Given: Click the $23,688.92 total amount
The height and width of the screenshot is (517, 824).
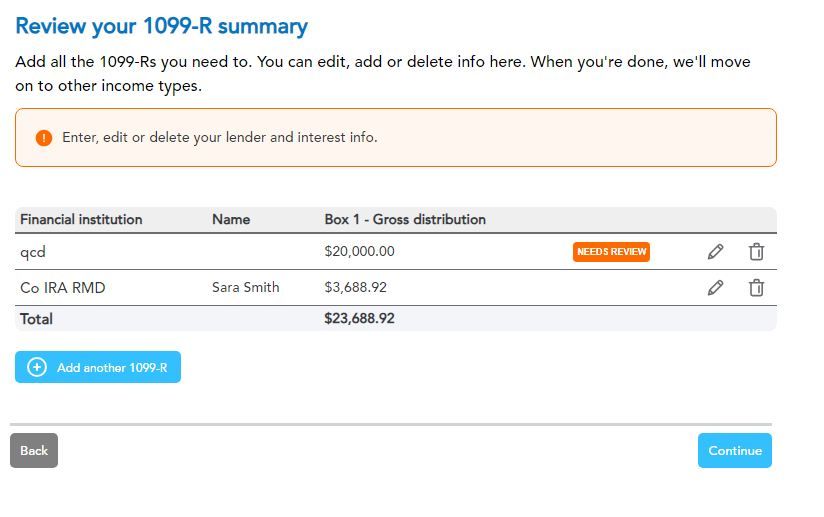Looking at the screenshot, I should (359, 319).
